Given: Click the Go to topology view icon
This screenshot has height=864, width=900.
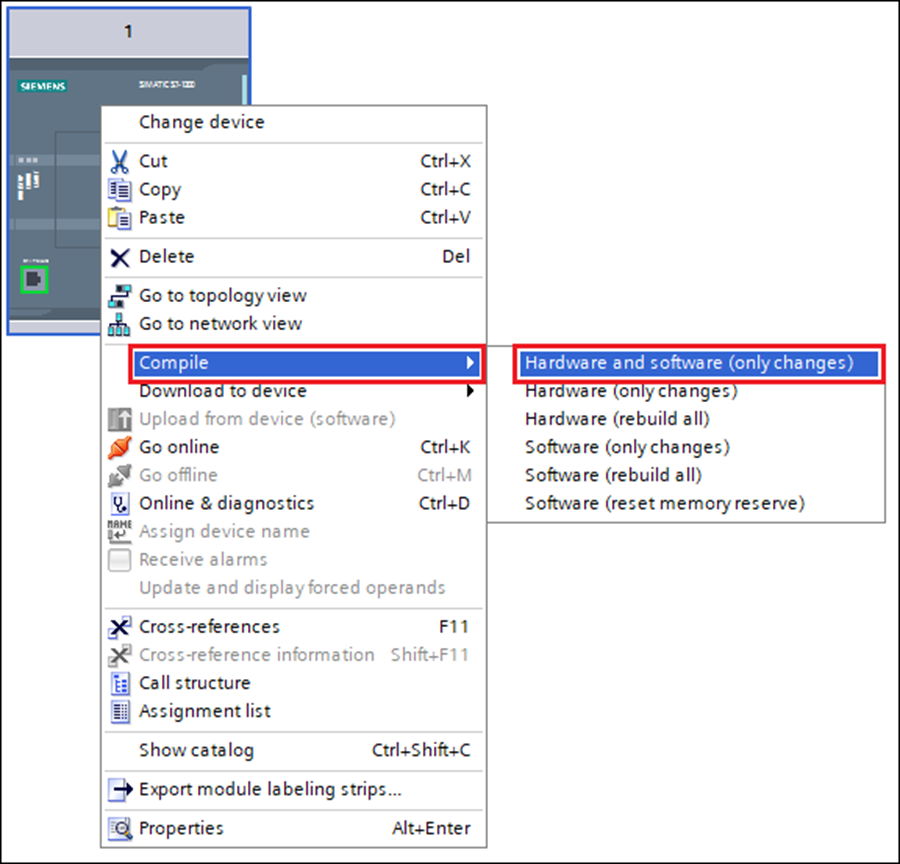Looking at the screenshot, I should pyautogui.click(x=118, y=295).
